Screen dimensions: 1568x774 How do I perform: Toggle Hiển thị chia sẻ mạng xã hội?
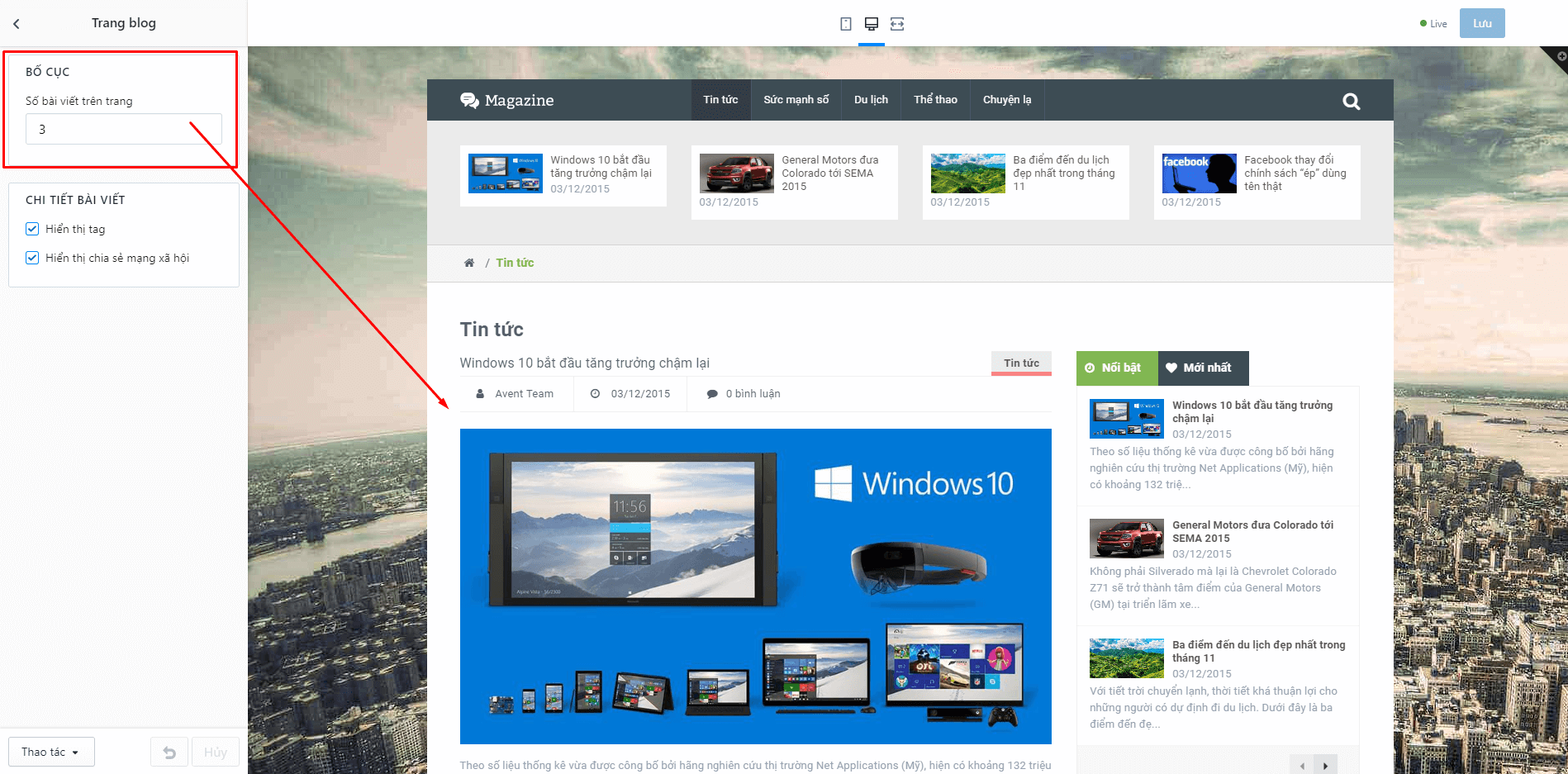point(32,258)
